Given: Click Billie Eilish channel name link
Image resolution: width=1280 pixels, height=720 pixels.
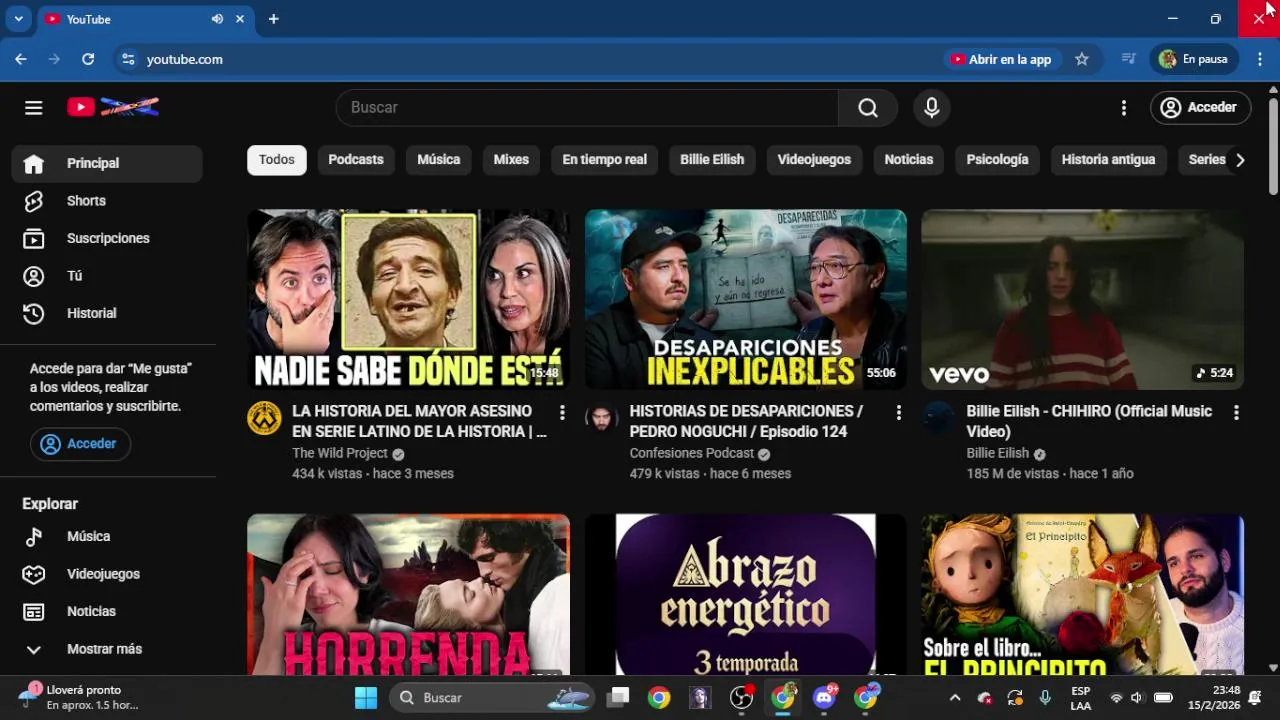Looking at the screenshot, I should [997, 453].
